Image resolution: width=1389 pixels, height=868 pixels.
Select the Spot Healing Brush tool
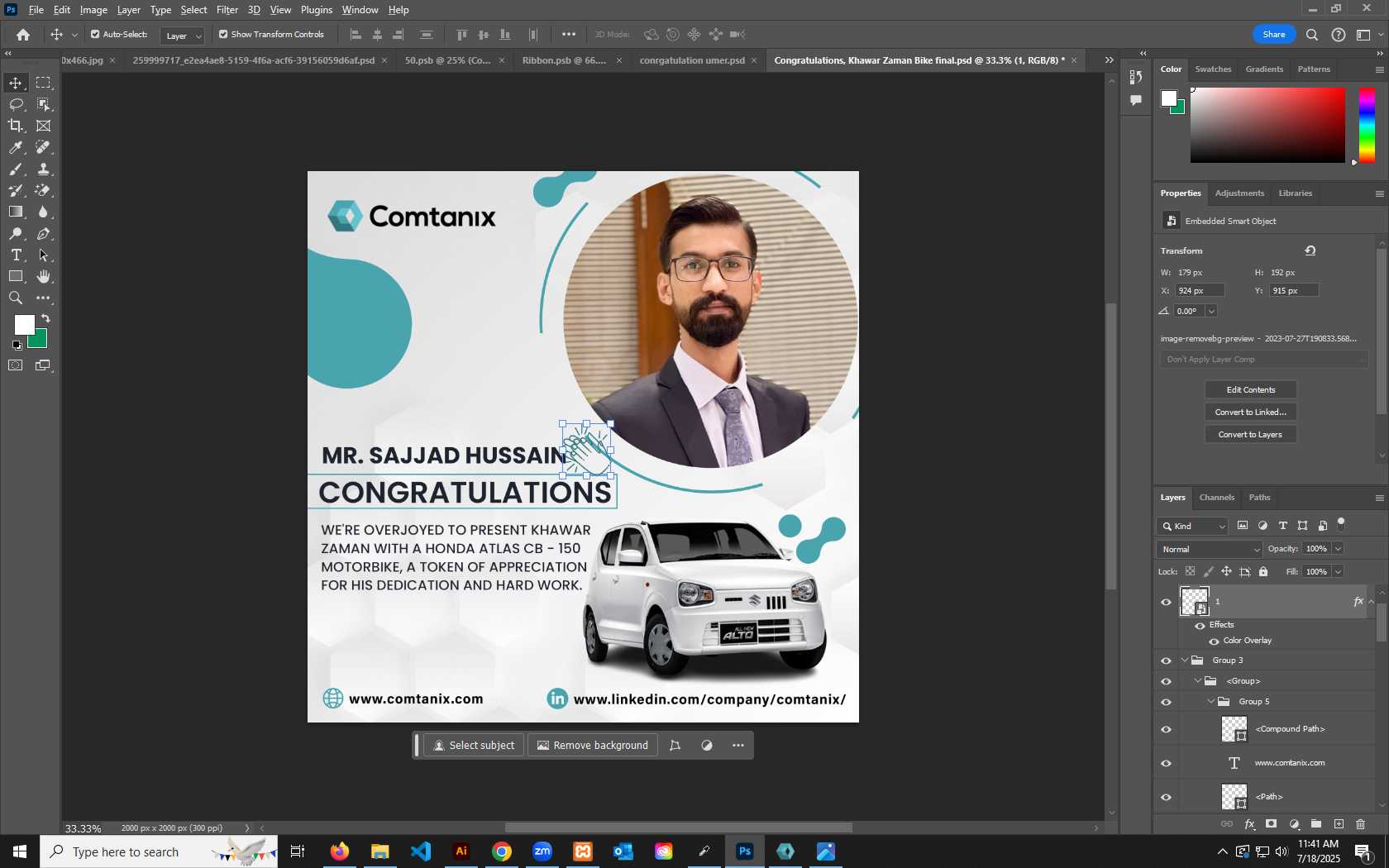tap(43, 147)
